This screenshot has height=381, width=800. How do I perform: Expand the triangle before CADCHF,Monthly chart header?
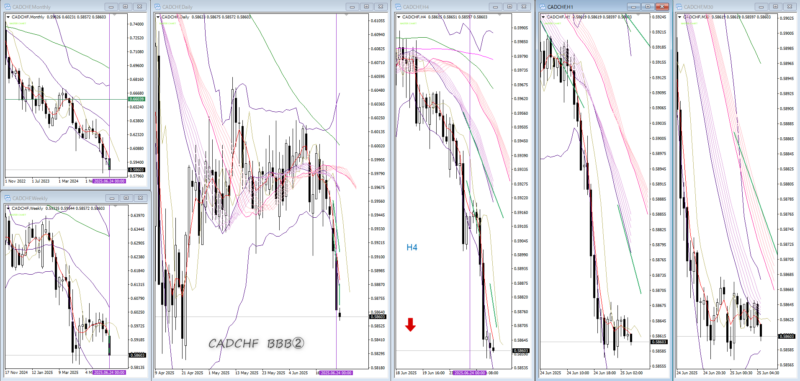(x=8, y=17)
